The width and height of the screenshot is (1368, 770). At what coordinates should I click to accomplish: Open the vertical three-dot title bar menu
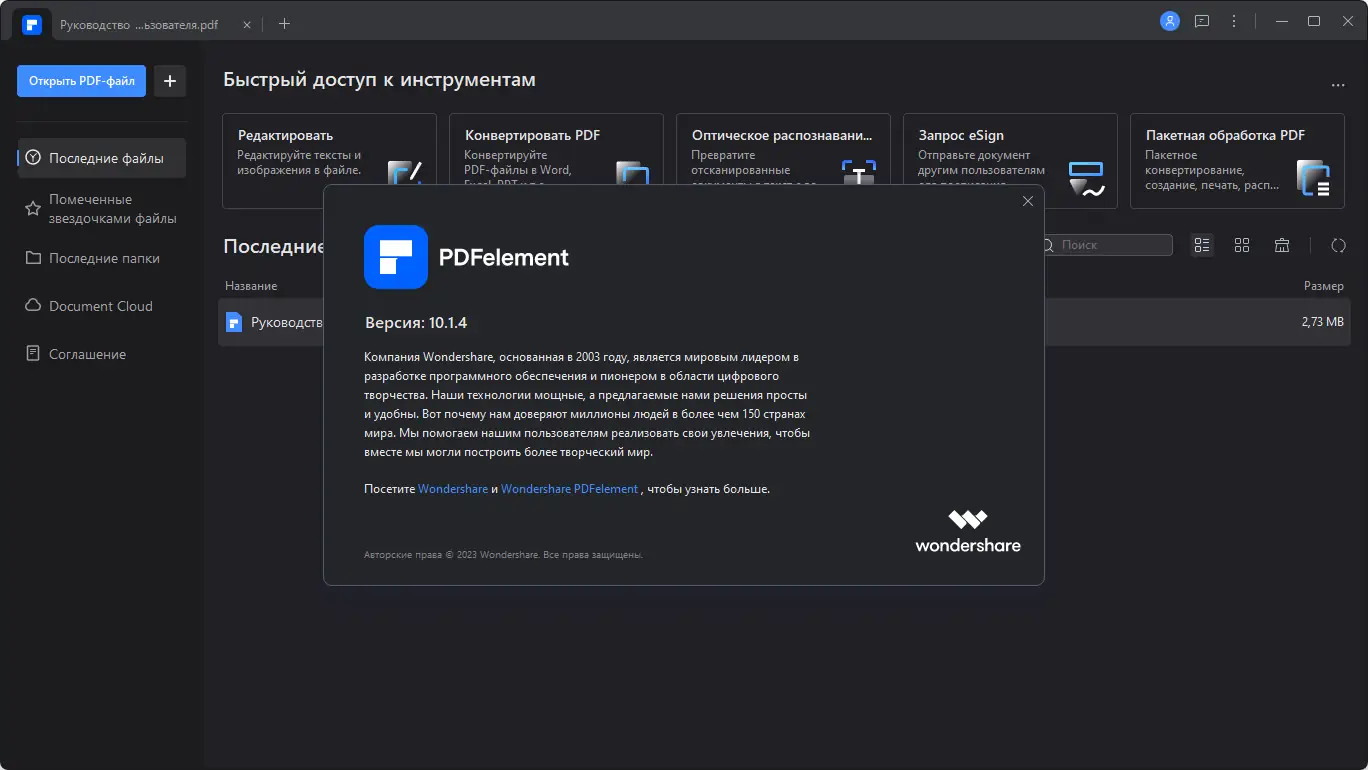(x=1234, y=21)
